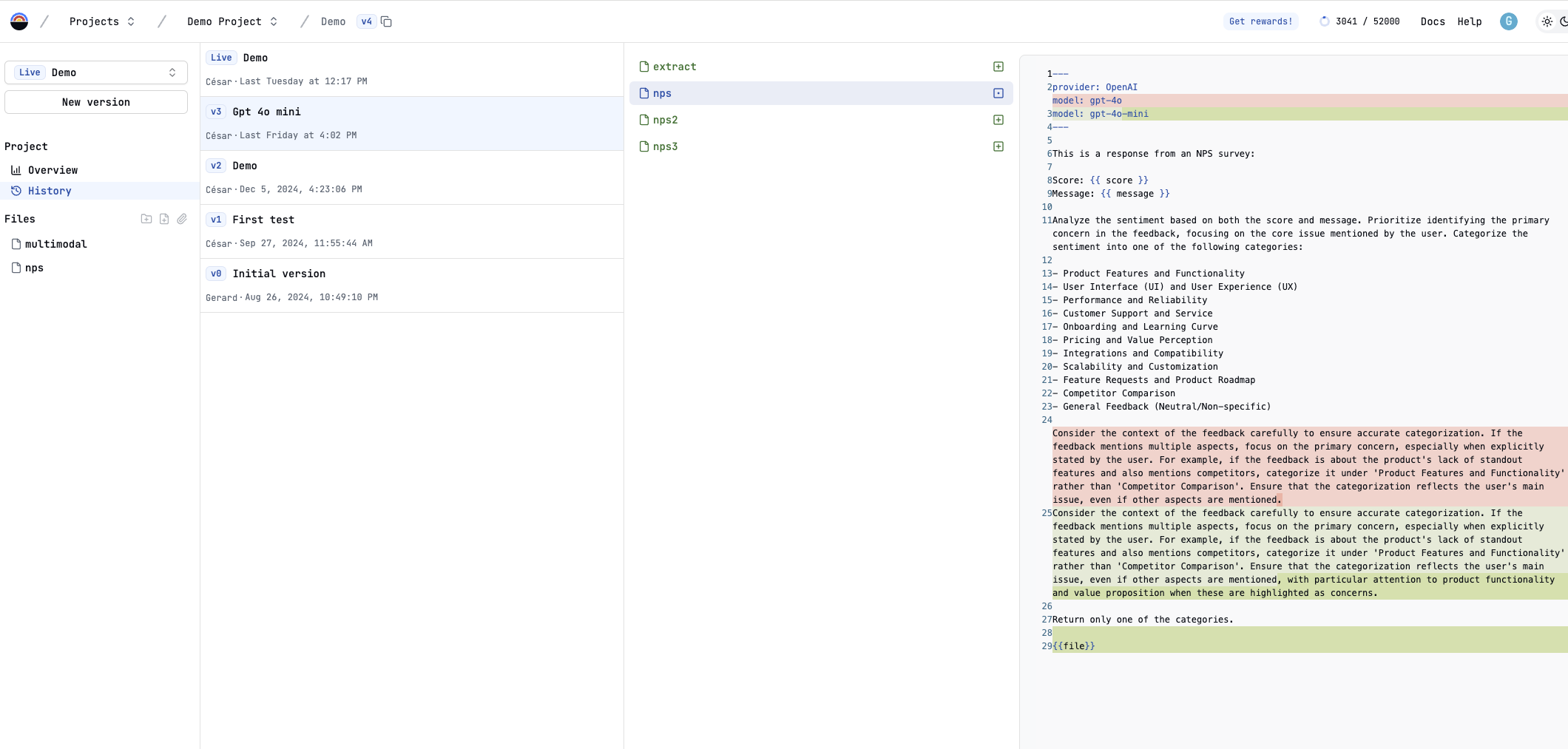
Task: Click the new folder icon in Files
Action: tap(146, 219)
